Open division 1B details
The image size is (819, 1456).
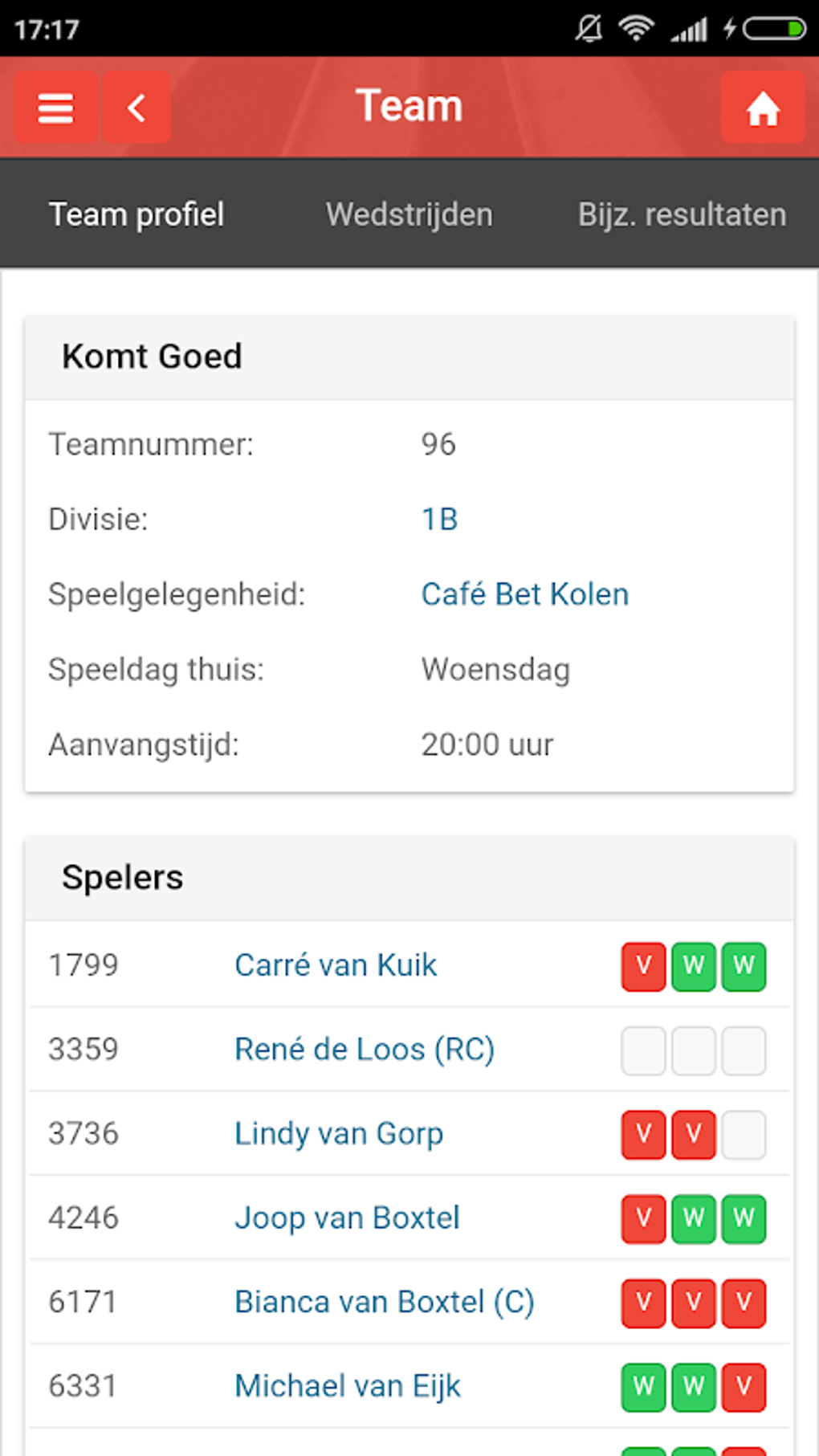pyautogui.click(x=438, y=519)
